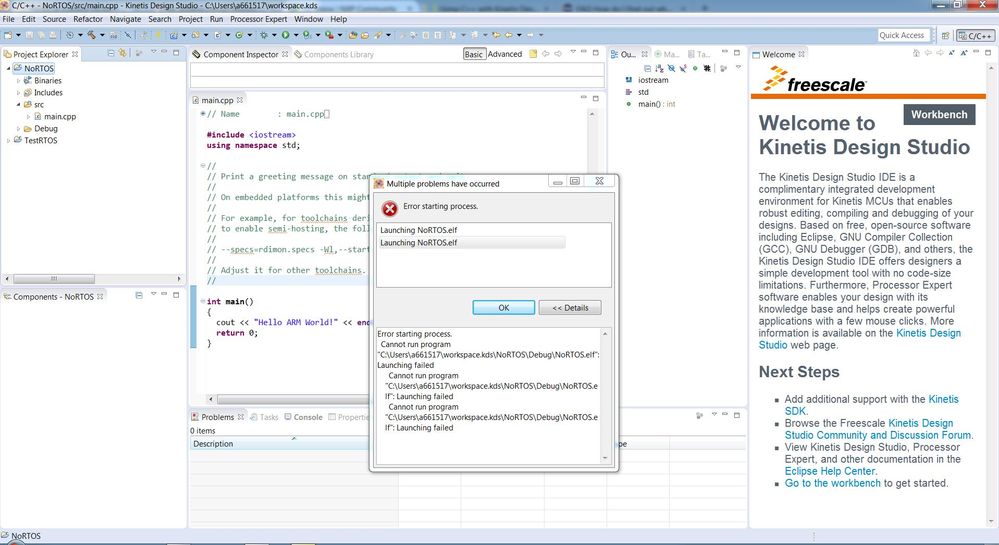Toggle Hide Static Members in Outline toolbar

pyautogui.click(x=683, y=68)
